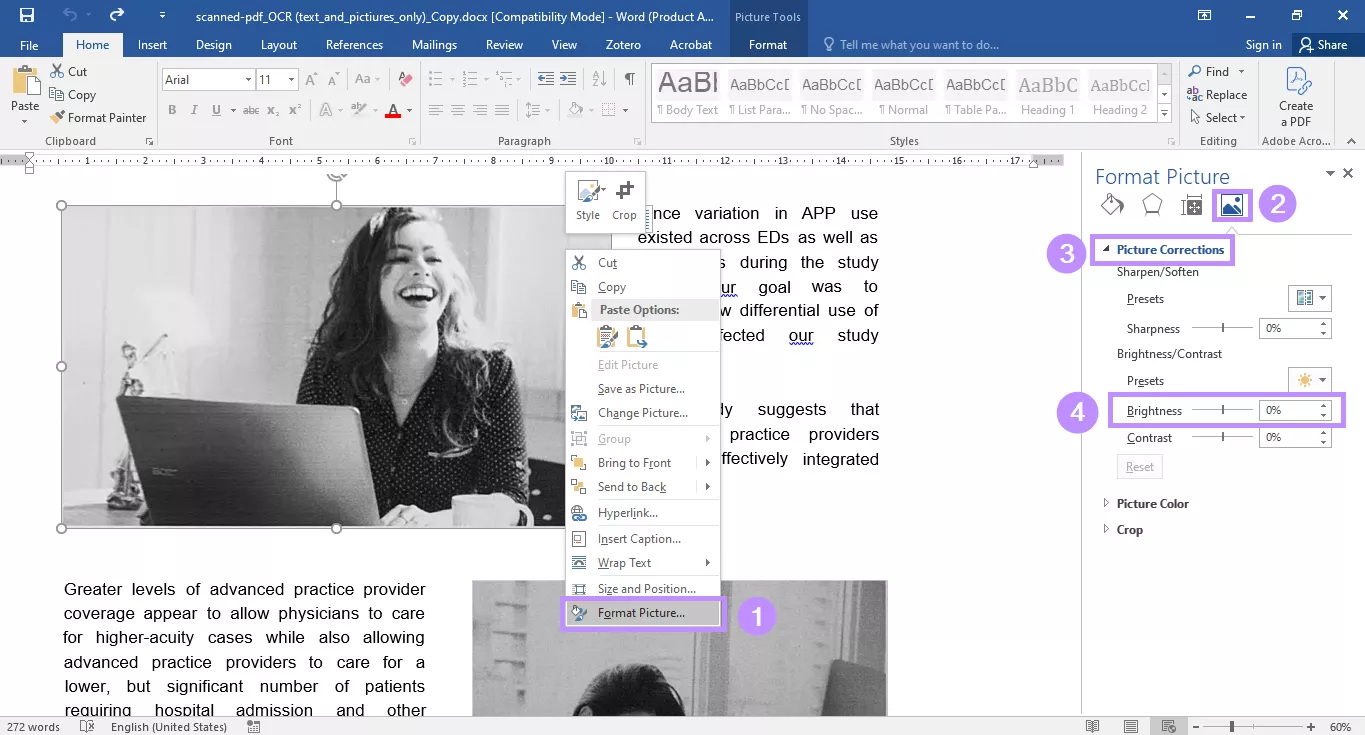Click the Reset button in Format Picture pane
This screenshot has width=1365, height=735.
tap(1139, 466)
